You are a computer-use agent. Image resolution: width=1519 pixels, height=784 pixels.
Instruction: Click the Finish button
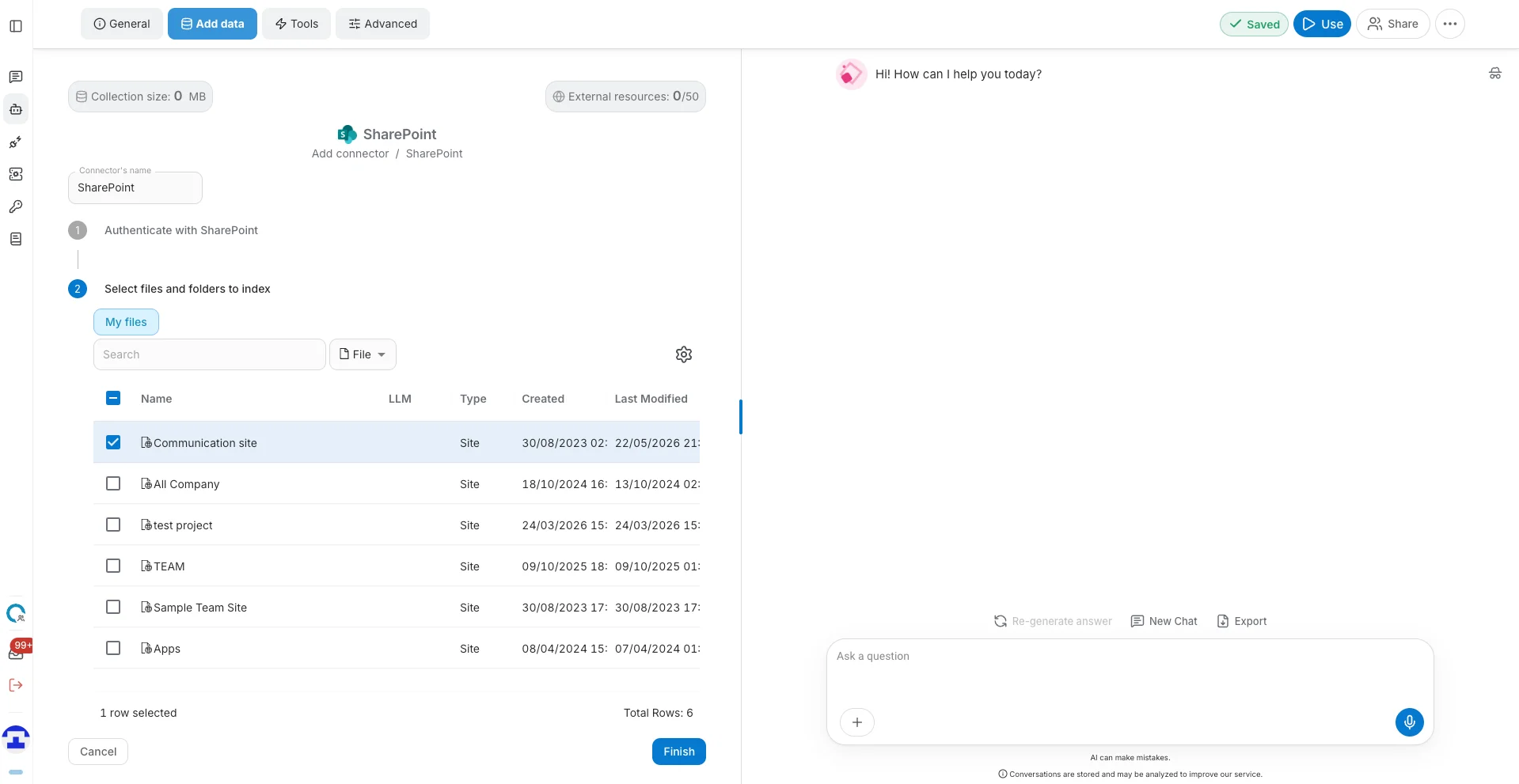[x=679, y=752]
